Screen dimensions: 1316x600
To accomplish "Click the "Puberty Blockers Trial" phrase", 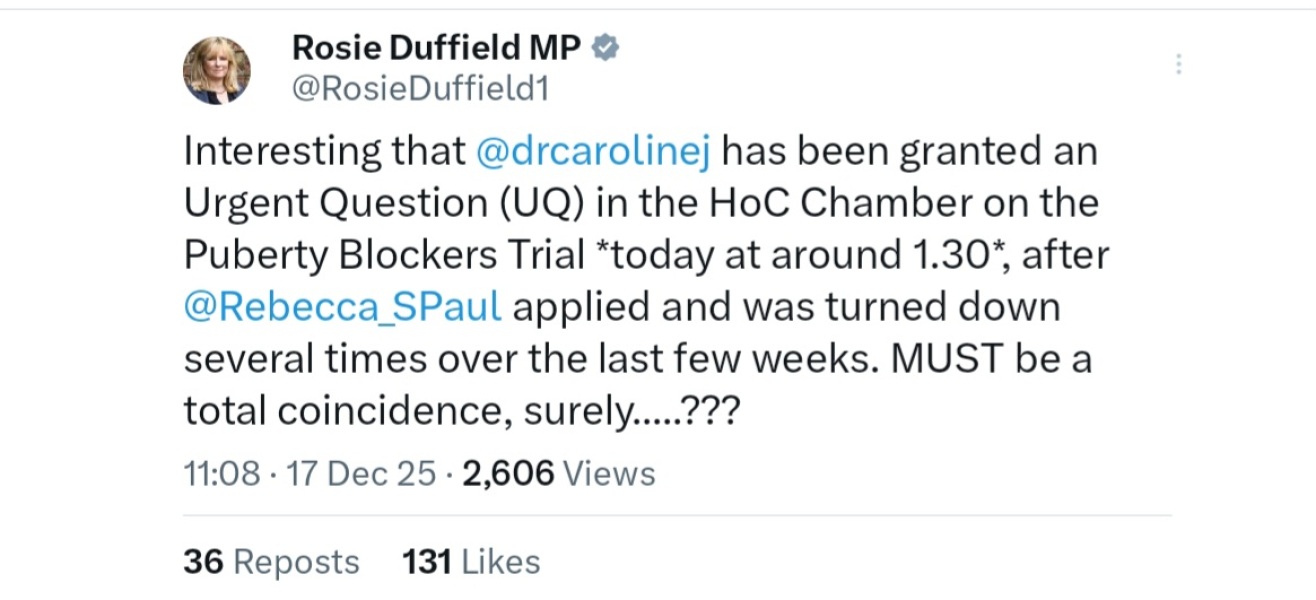I will [x=384, y=255].
